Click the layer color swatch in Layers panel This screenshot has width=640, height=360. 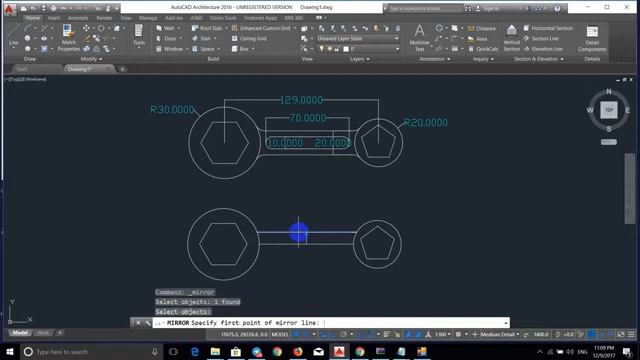coord(346,49)
